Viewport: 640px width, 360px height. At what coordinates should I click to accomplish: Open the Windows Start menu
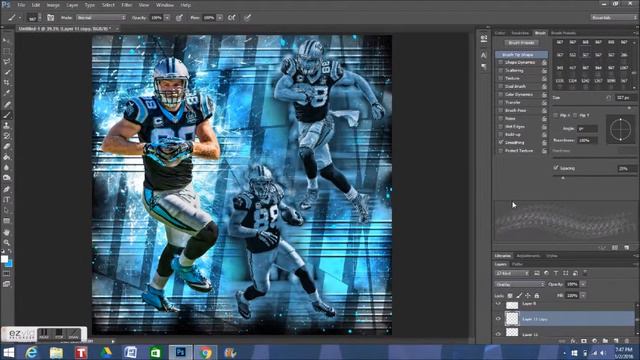9,352
